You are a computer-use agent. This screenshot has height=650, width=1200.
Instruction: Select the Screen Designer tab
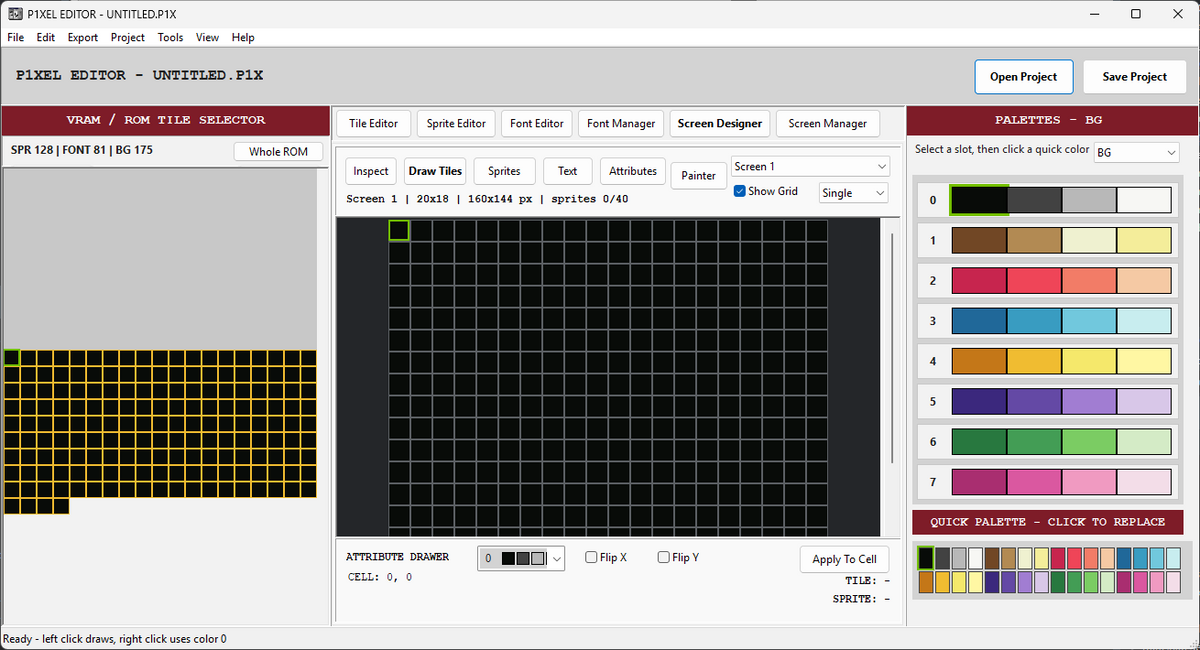pos(719,123)
